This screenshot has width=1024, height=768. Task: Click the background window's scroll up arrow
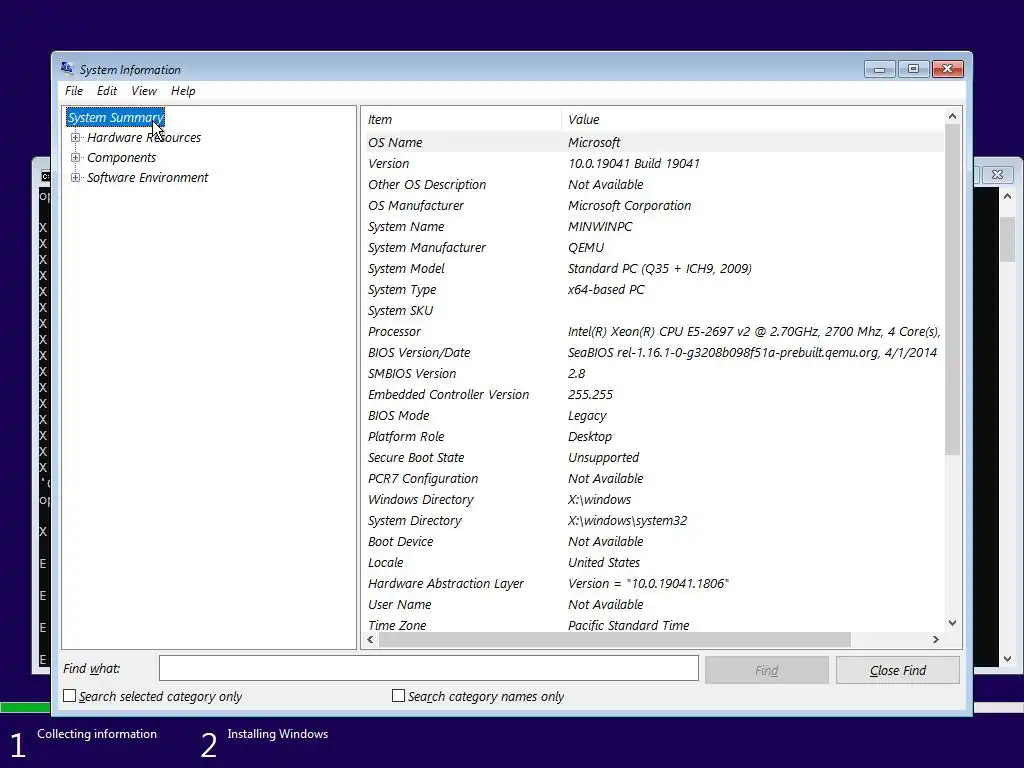point(1007,197)
